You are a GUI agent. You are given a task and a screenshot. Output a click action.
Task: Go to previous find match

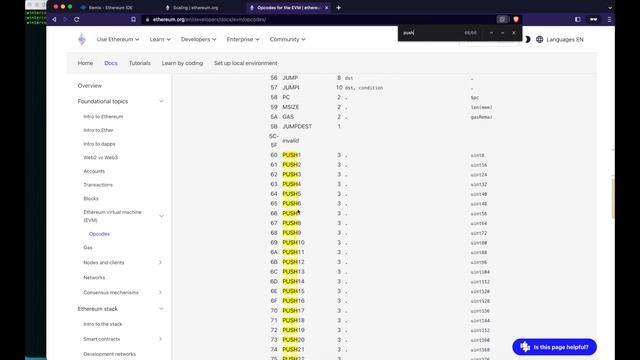click(x=491, y=33)
